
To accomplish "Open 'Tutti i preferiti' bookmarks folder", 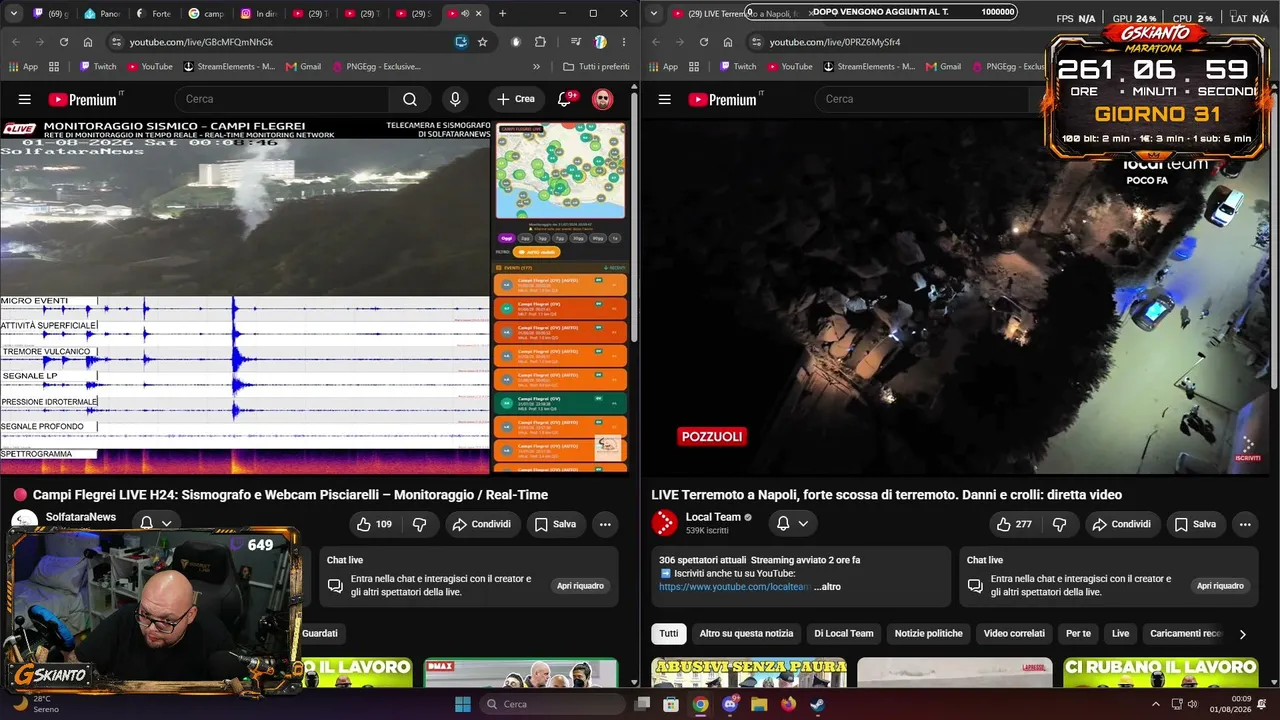I will click(x=597, y=67).
